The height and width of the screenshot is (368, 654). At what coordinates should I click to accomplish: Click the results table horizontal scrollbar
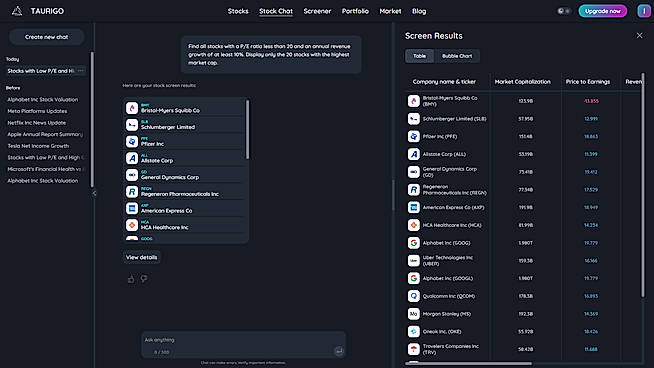pyautogui.click(x=468, y=363)
